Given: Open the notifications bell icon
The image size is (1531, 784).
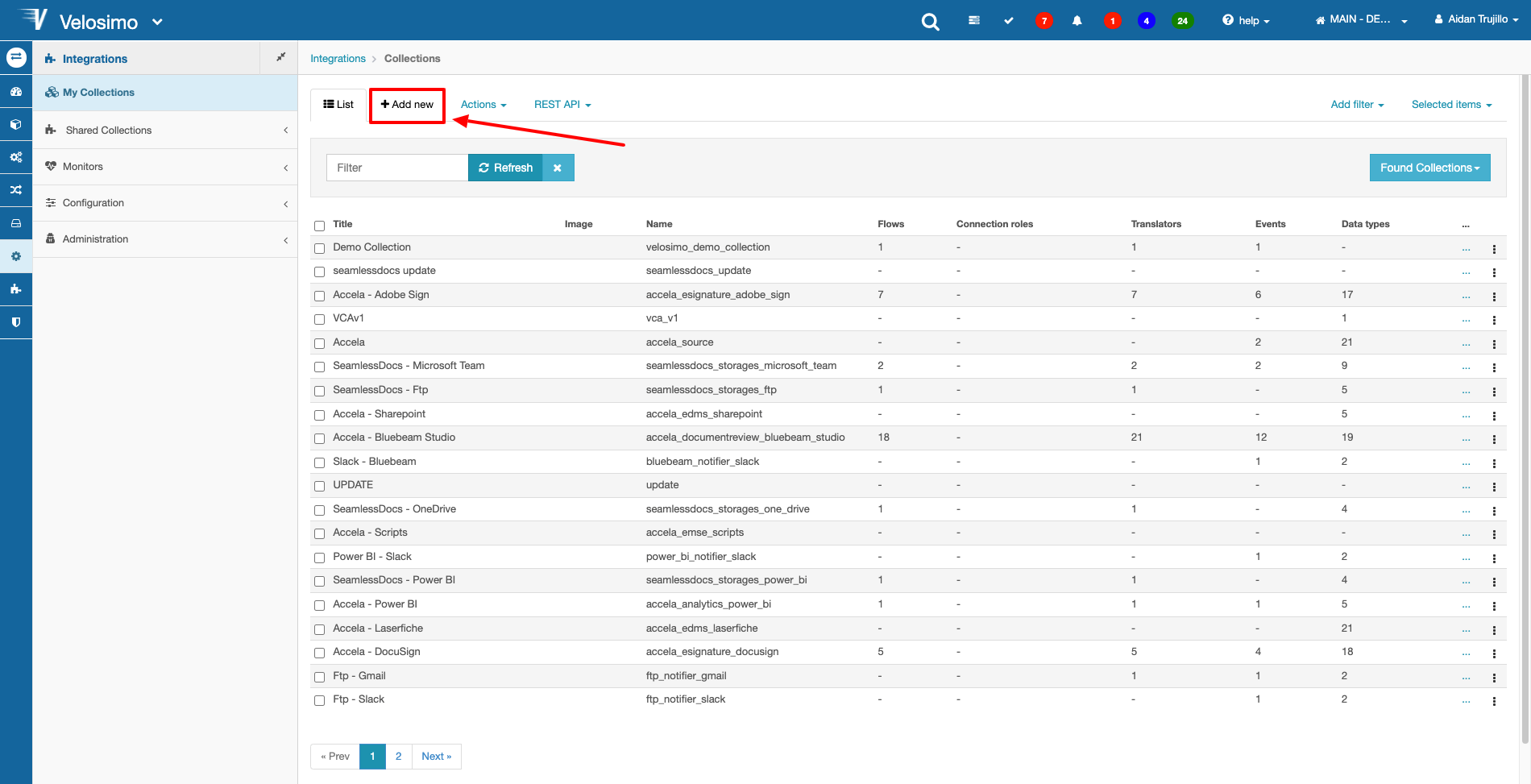Looking at the screenshot, I should tap(1077, 20).
